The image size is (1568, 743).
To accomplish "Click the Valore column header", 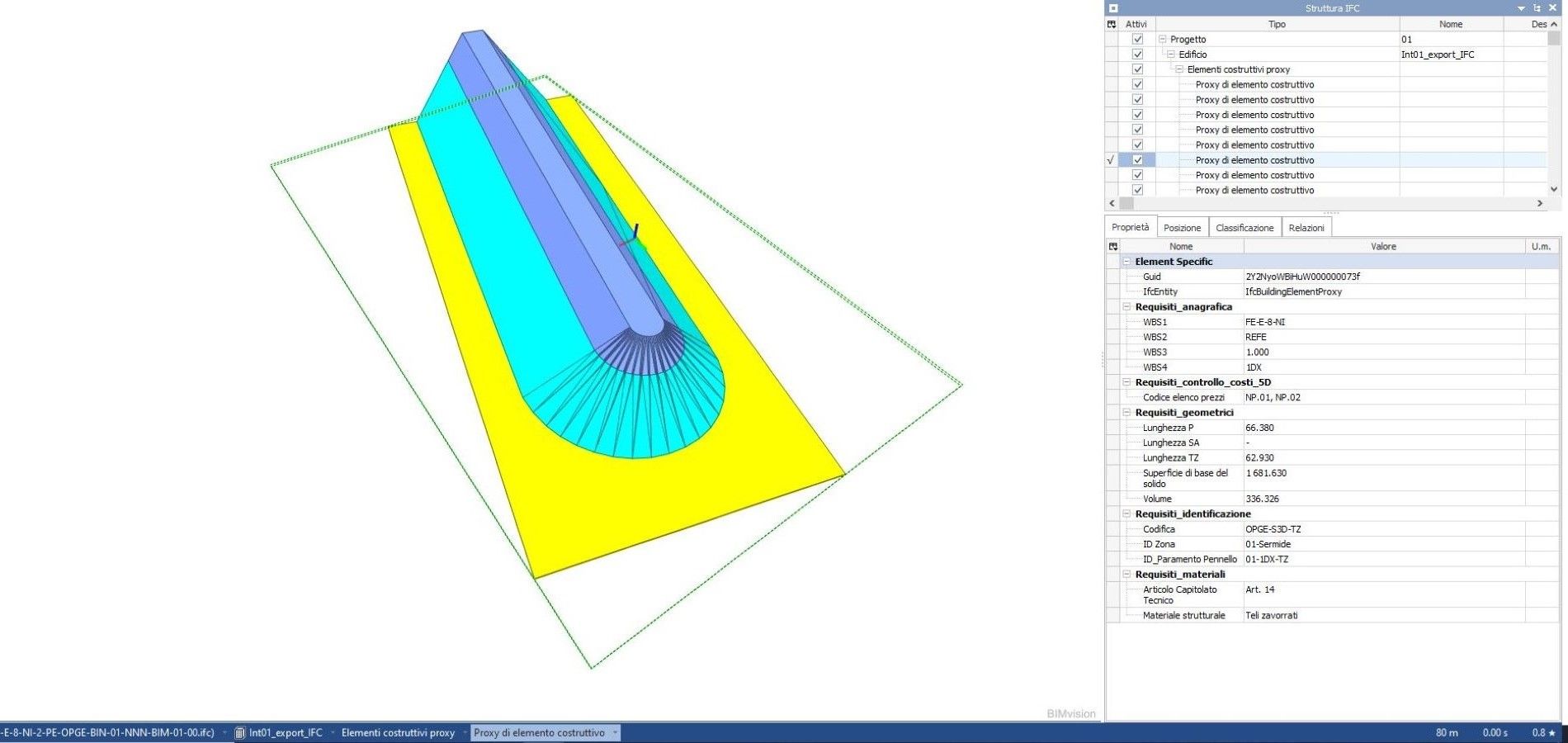I will click(1384, 246).
